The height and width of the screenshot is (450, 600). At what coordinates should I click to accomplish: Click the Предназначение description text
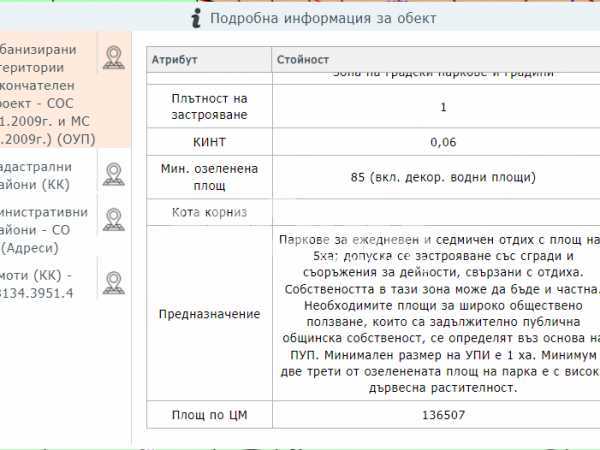click(x=440, y=313)
